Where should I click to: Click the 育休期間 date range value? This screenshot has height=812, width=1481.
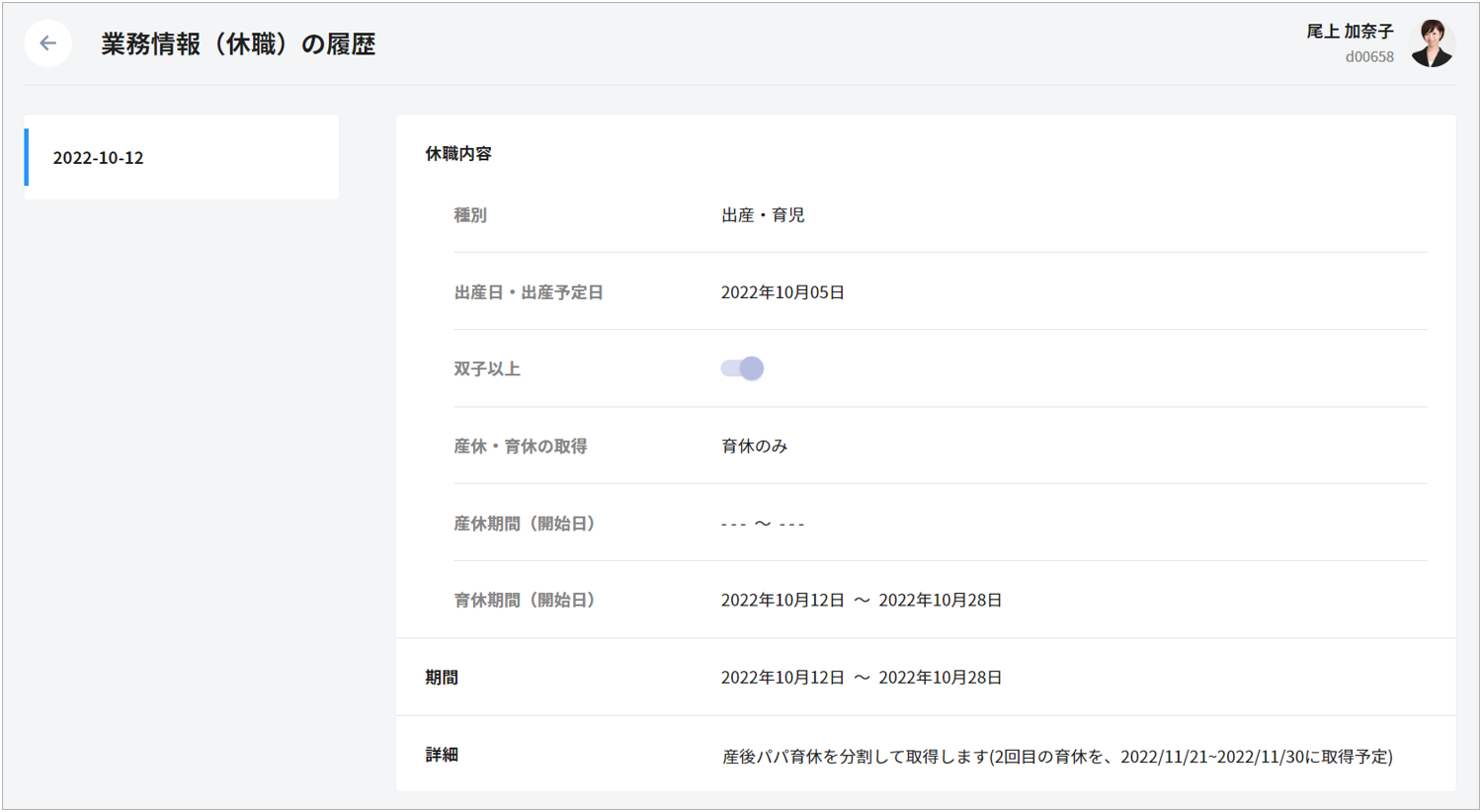click(862, 601)
